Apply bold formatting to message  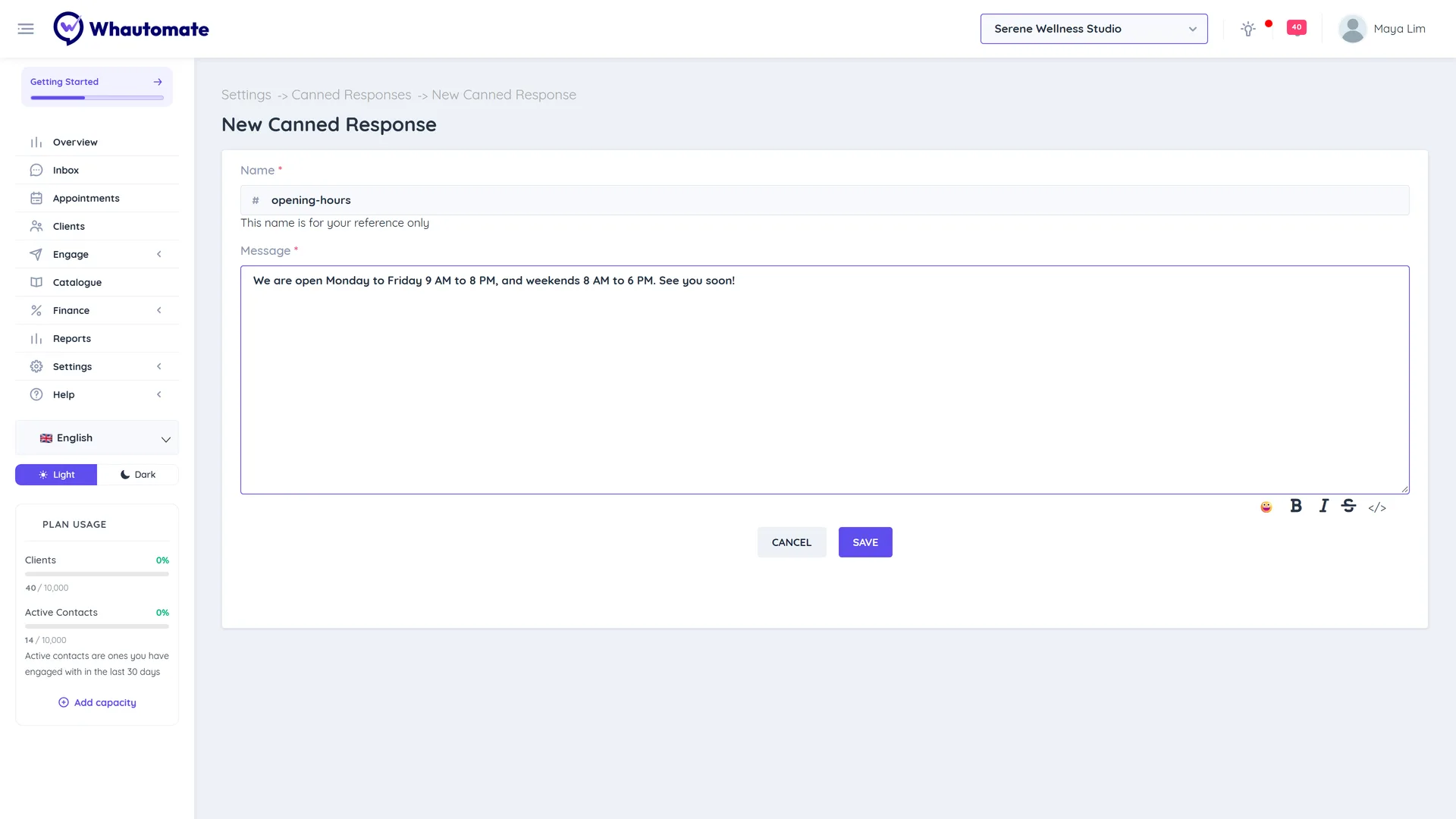[1296, 506]
